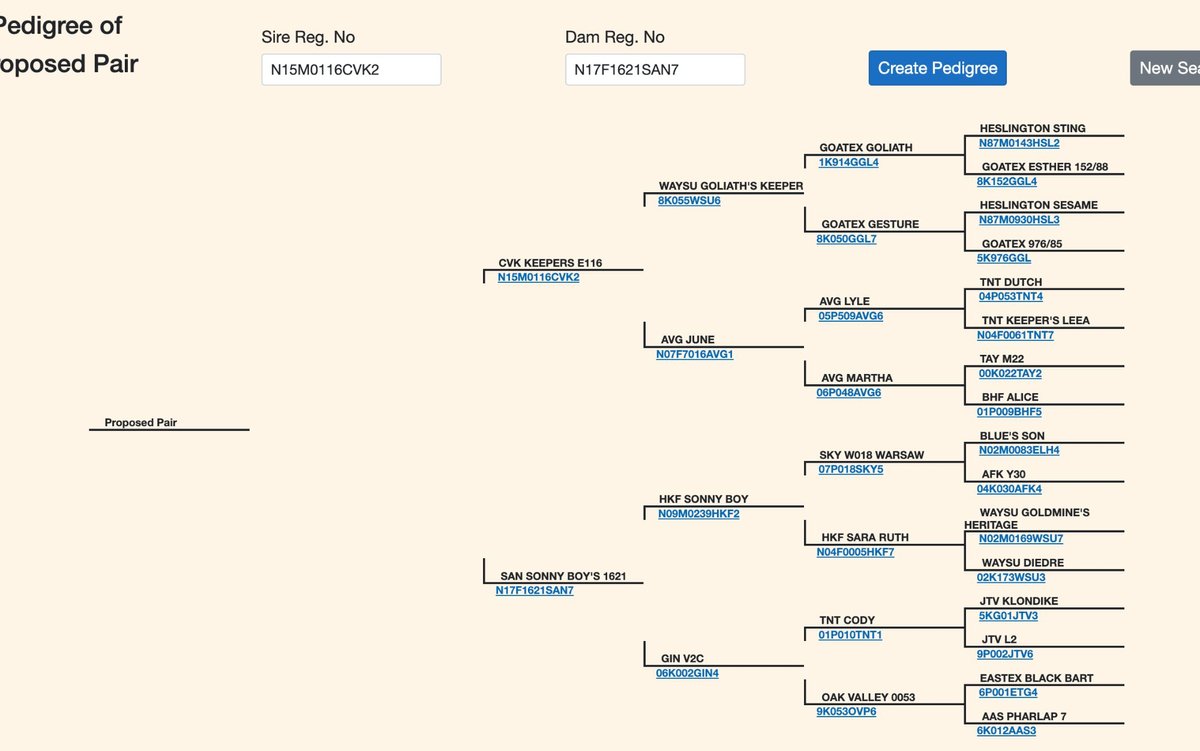Focus the Sire Reg. No input field
1200x751 pixels.
pos(351,70)
